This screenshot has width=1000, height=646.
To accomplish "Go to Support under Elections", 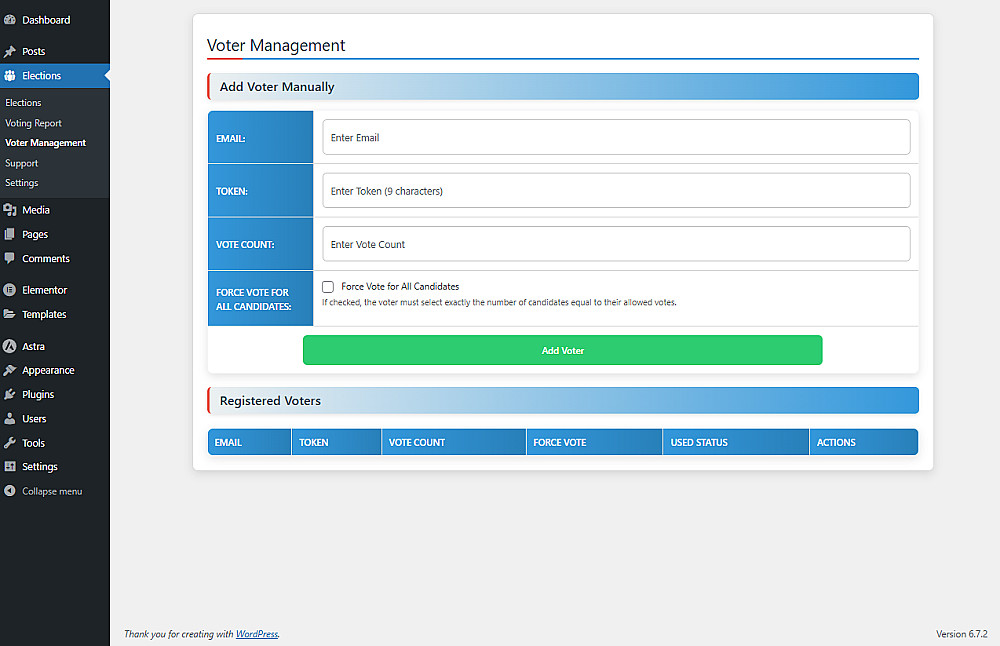I will coord(22,163).
